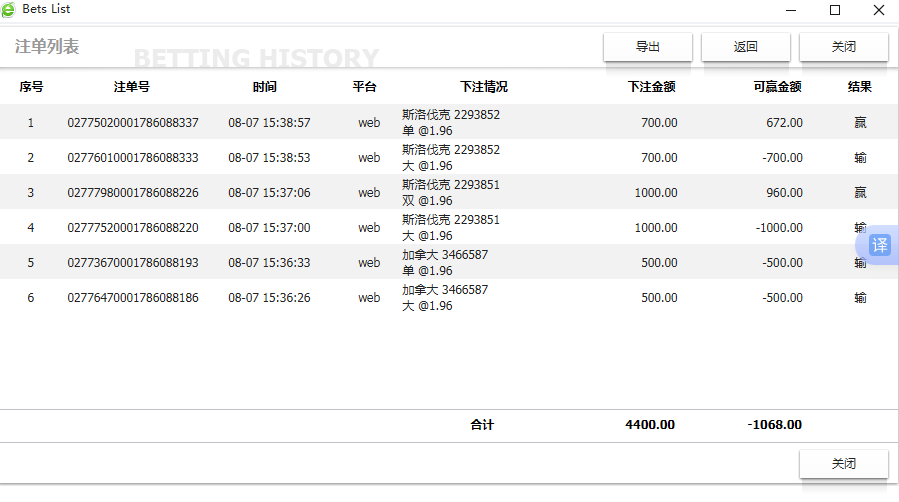The width and height of the screenshot is (899, 502).
Task: Click the 注单号 column header
Action: click(x=131, y=87)
